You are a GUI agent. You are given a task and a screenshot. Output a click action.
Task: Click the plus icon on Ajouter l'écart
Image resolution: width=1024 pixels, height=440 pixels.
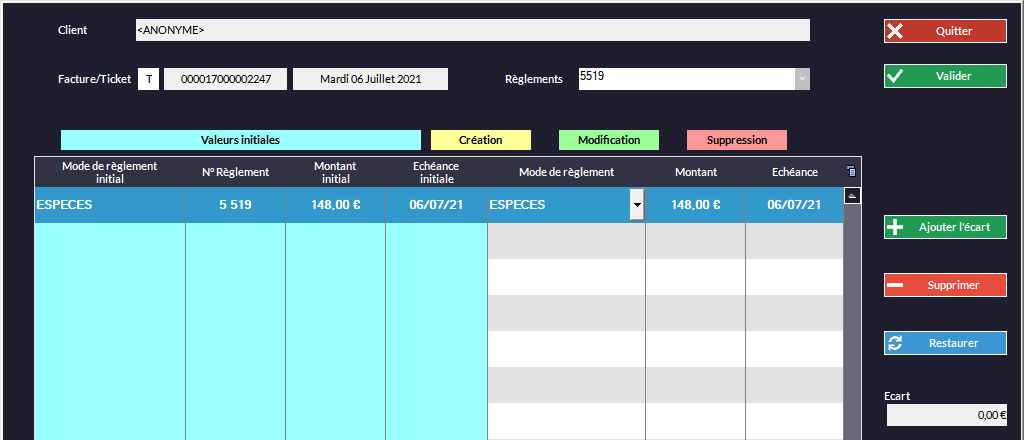[895, 227]
